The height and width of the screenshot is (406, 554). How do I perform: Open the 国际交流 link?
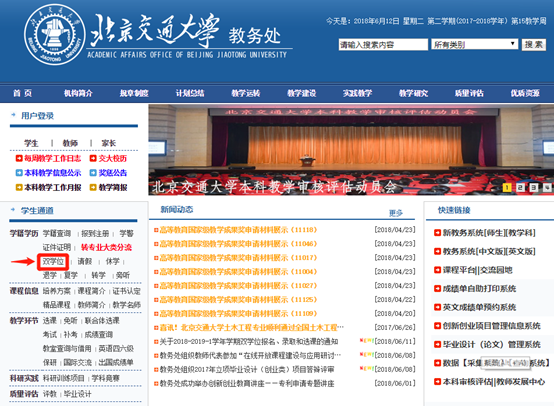tap(77, 362)
